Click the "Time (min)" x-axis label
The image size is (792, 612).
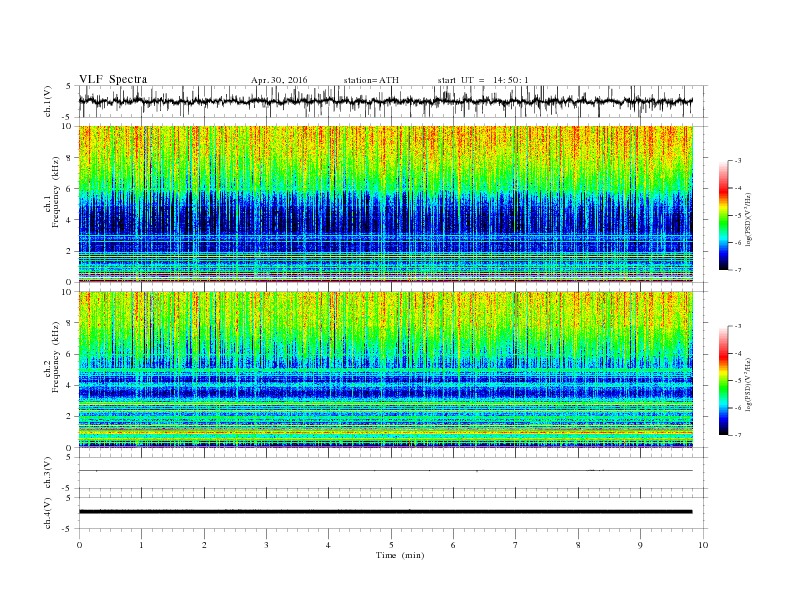point(400,555)
